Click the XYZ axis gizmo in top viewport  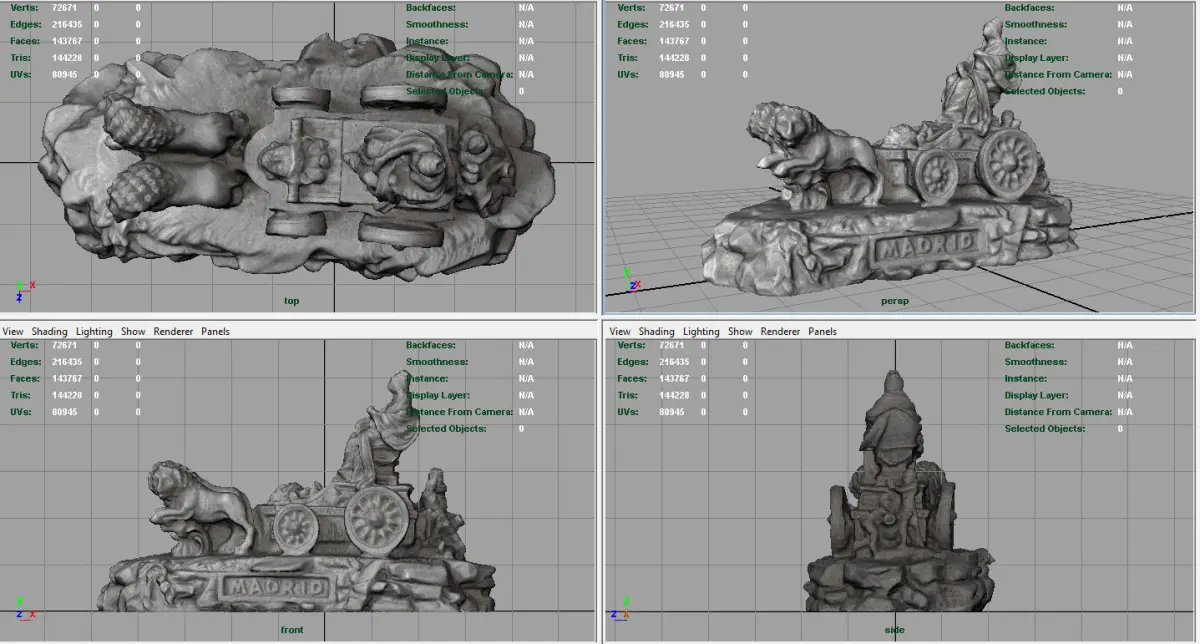coord(24,291)
